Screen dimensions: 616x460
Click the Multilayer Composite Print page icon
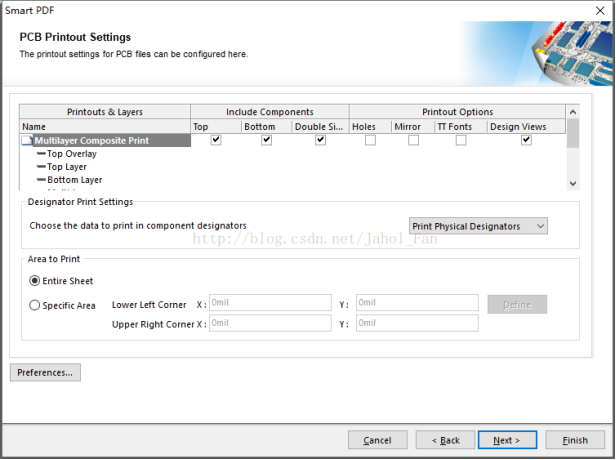[x=27, y=142]
